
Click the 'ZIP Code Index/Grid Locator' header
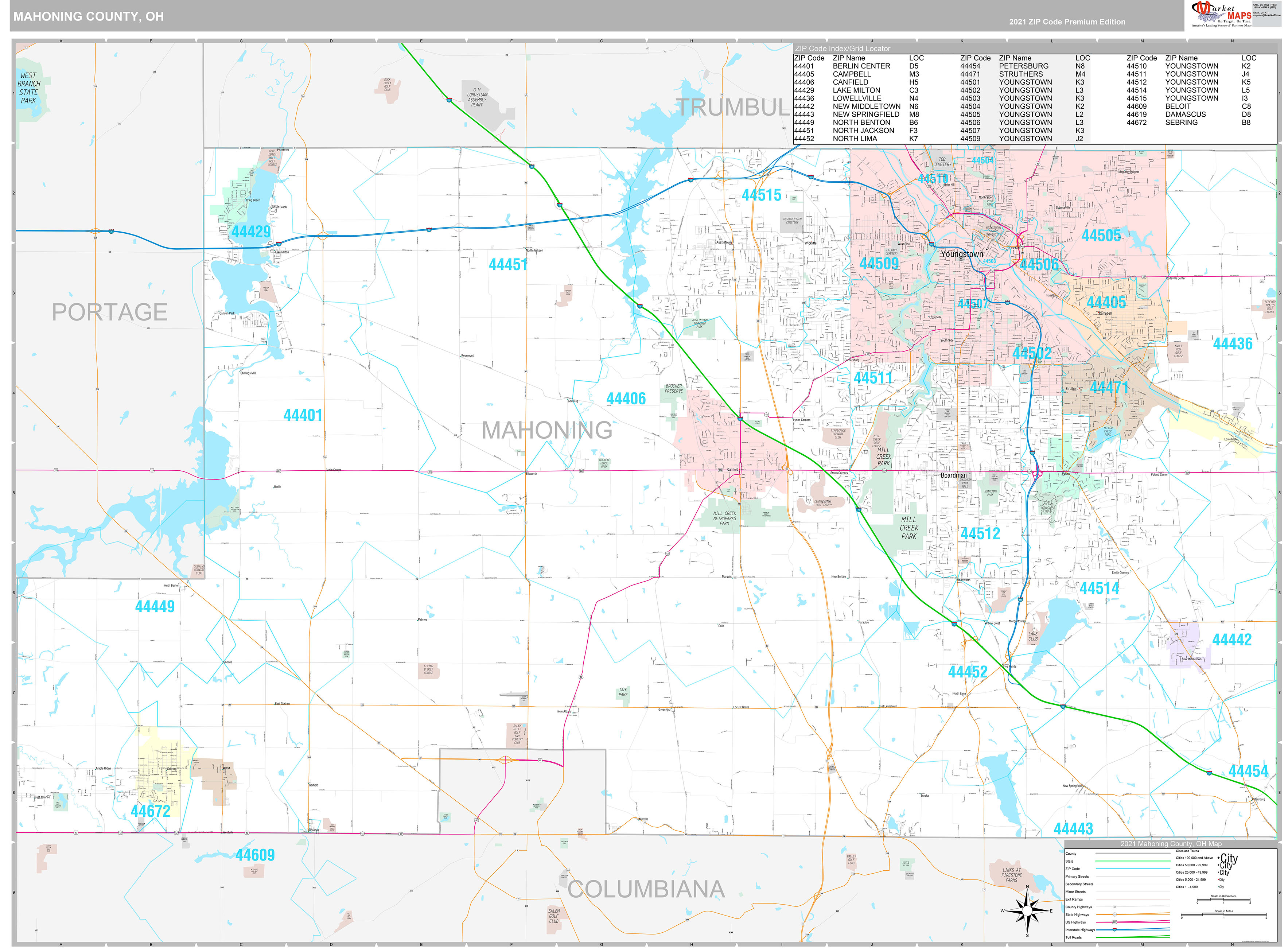(843, 49)
